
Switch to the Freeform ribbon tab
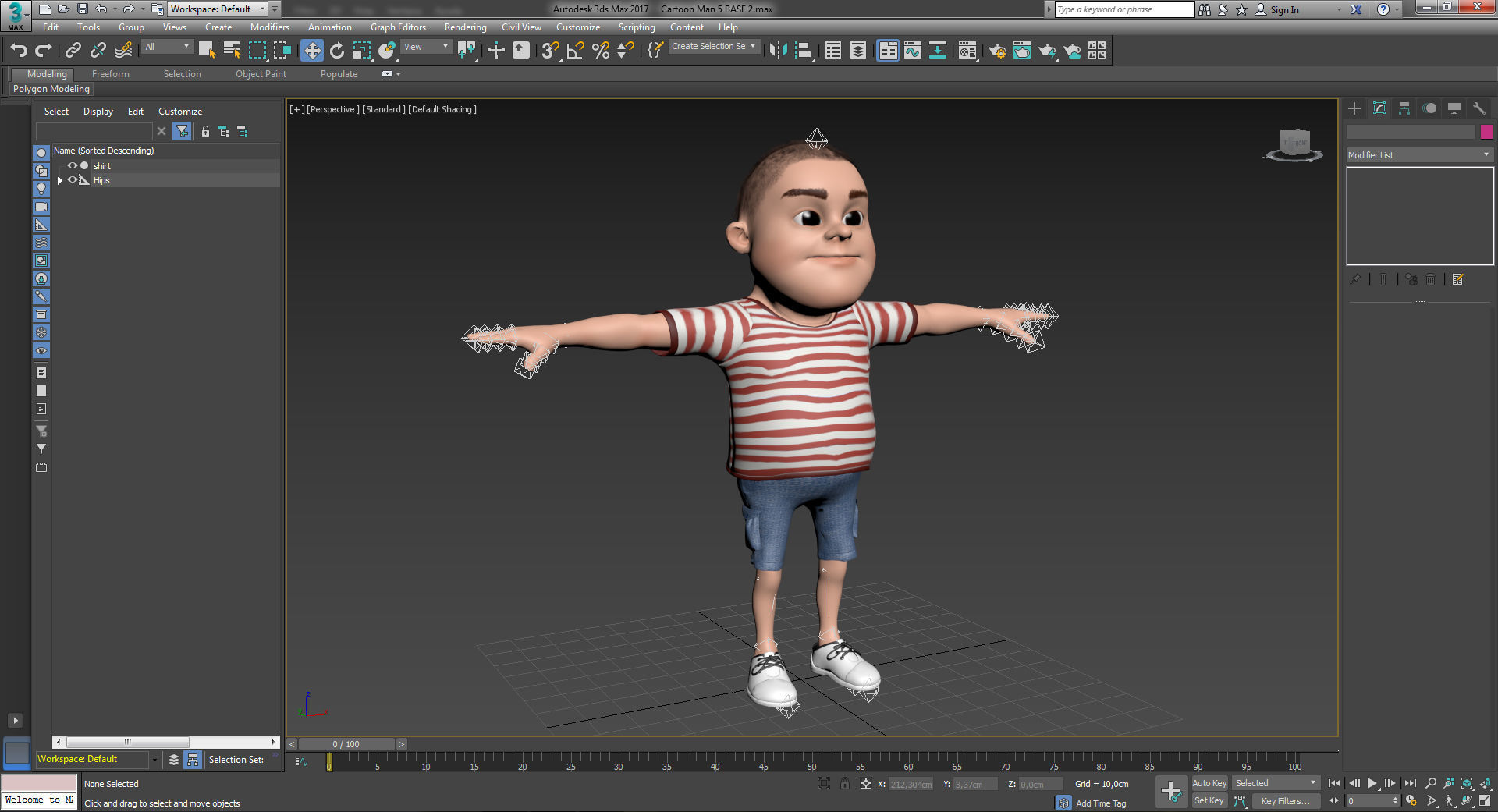pos(111,74)
